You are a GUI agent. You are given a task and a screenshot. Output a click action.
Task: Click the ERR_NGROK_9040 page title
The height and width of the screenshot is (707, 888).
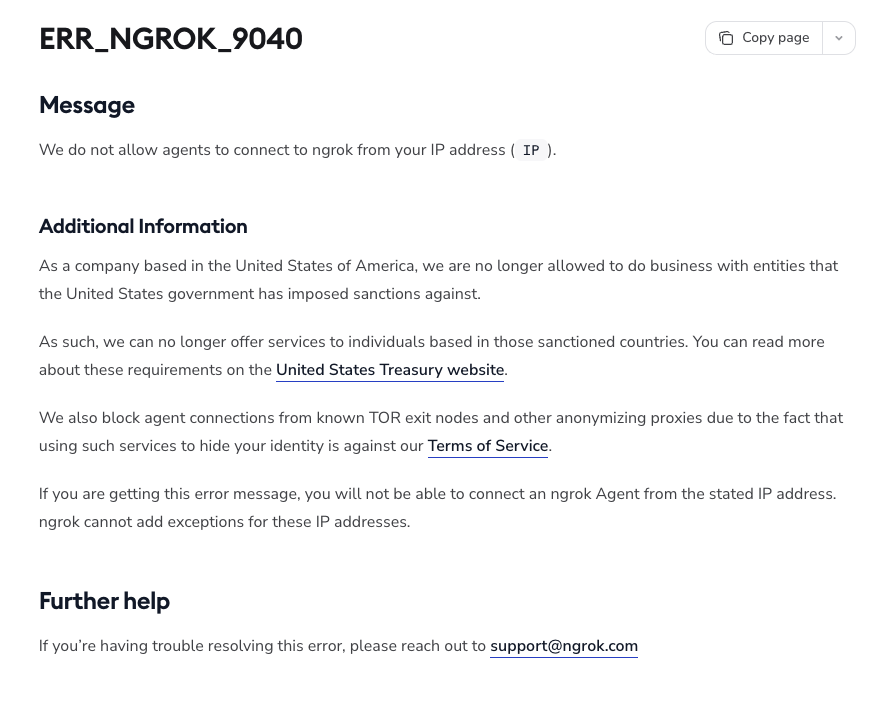point(171,39)
